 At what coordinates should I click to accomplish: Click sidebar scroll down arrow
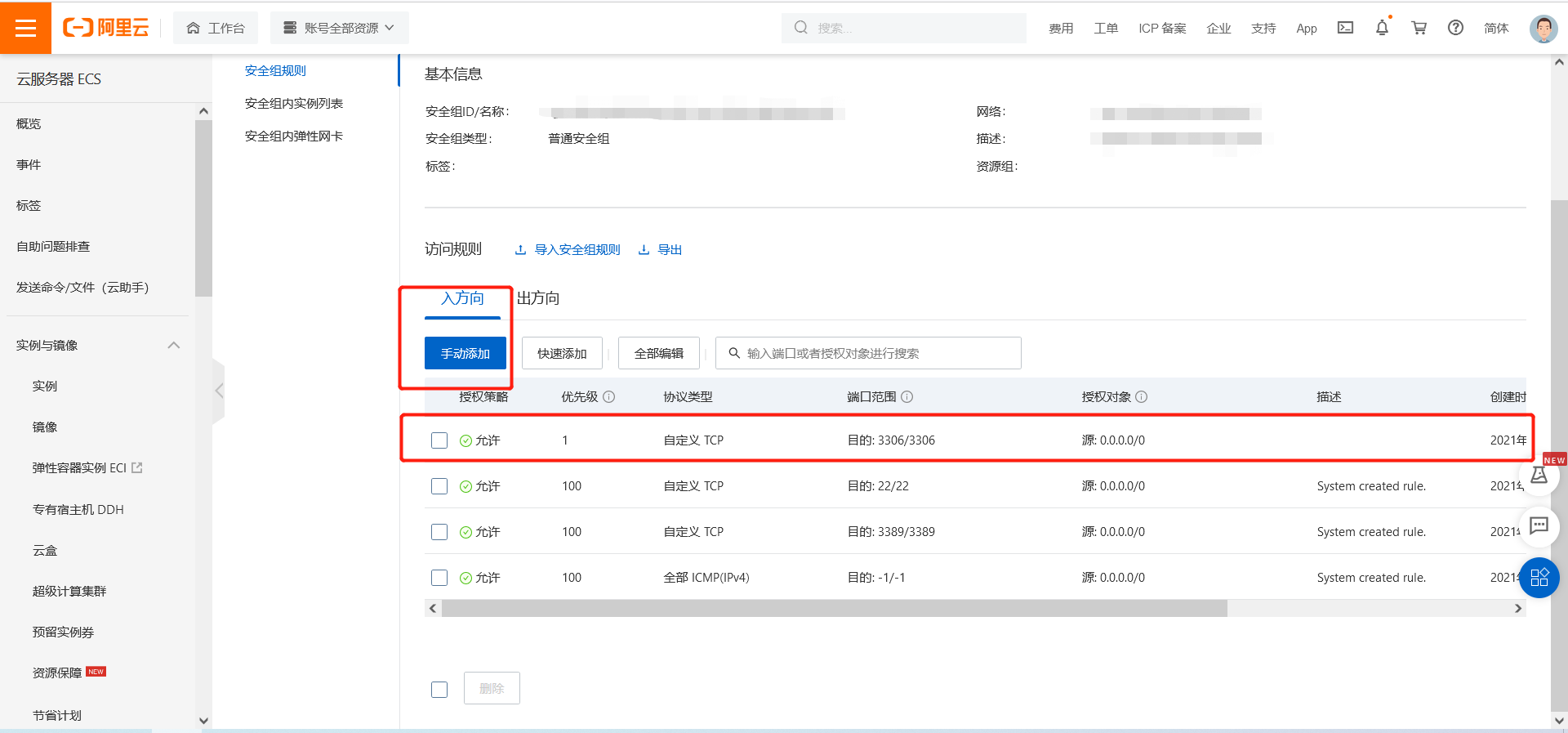(204, 721)
